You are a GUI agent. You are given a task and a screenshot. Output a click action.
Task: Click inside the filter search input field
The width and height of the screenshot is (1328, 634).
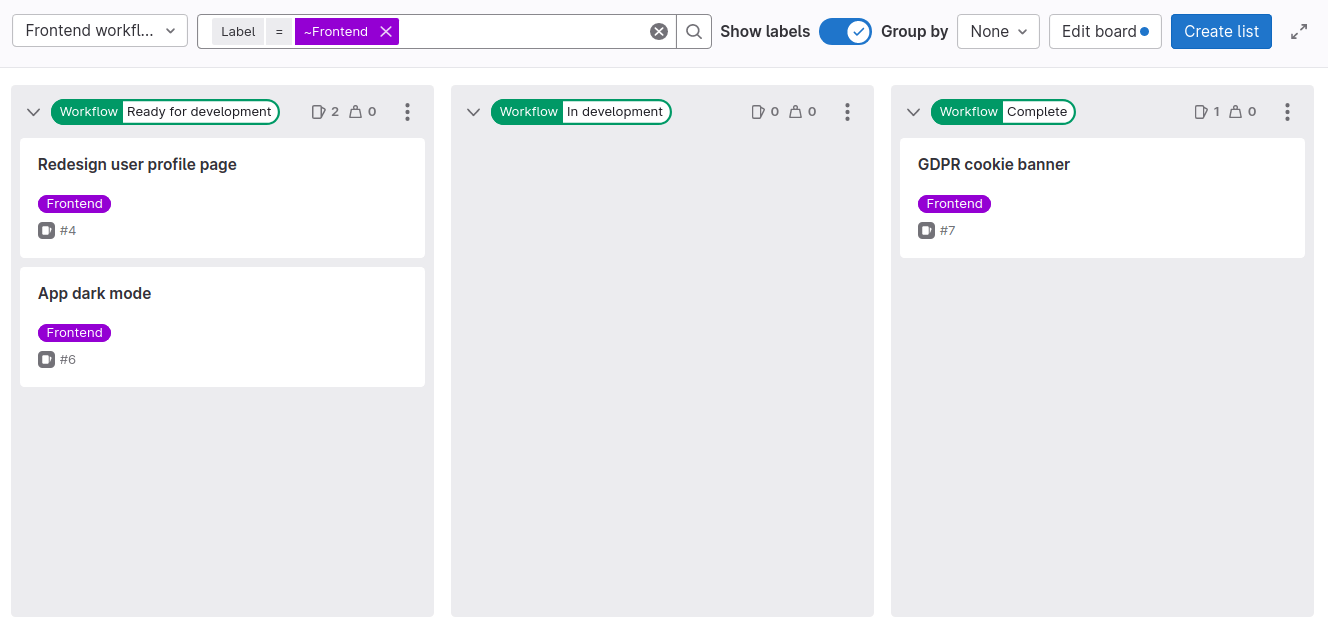click(x=520, y=31)
